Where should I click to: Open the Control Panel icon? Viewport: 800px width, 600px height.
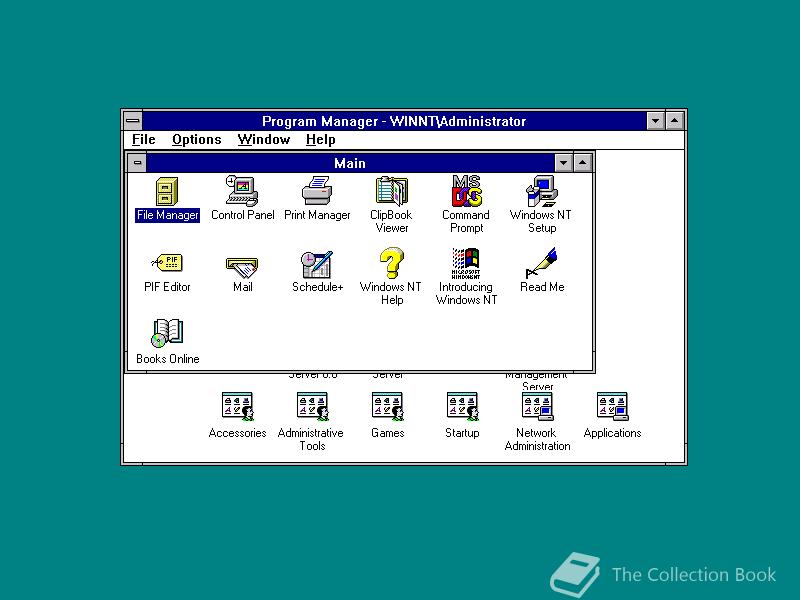[242, 191]
